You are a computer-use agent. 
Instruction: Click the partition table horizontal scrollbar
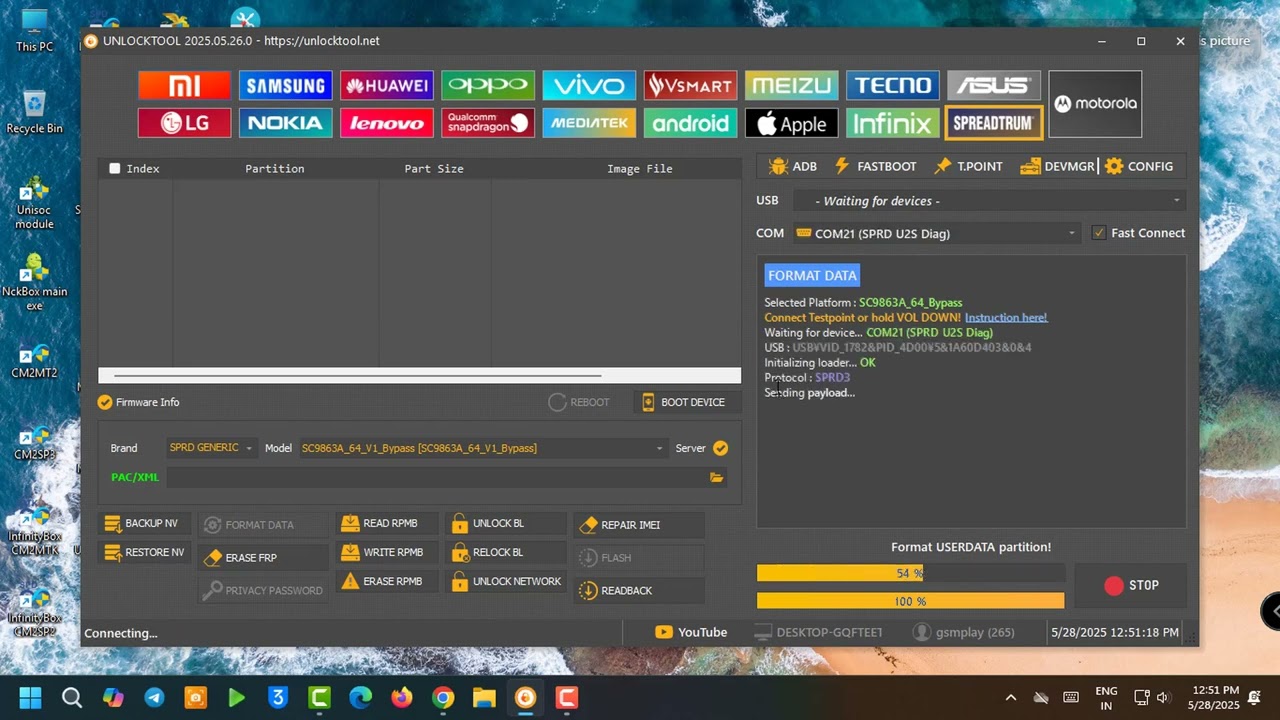tap(358, 376)
